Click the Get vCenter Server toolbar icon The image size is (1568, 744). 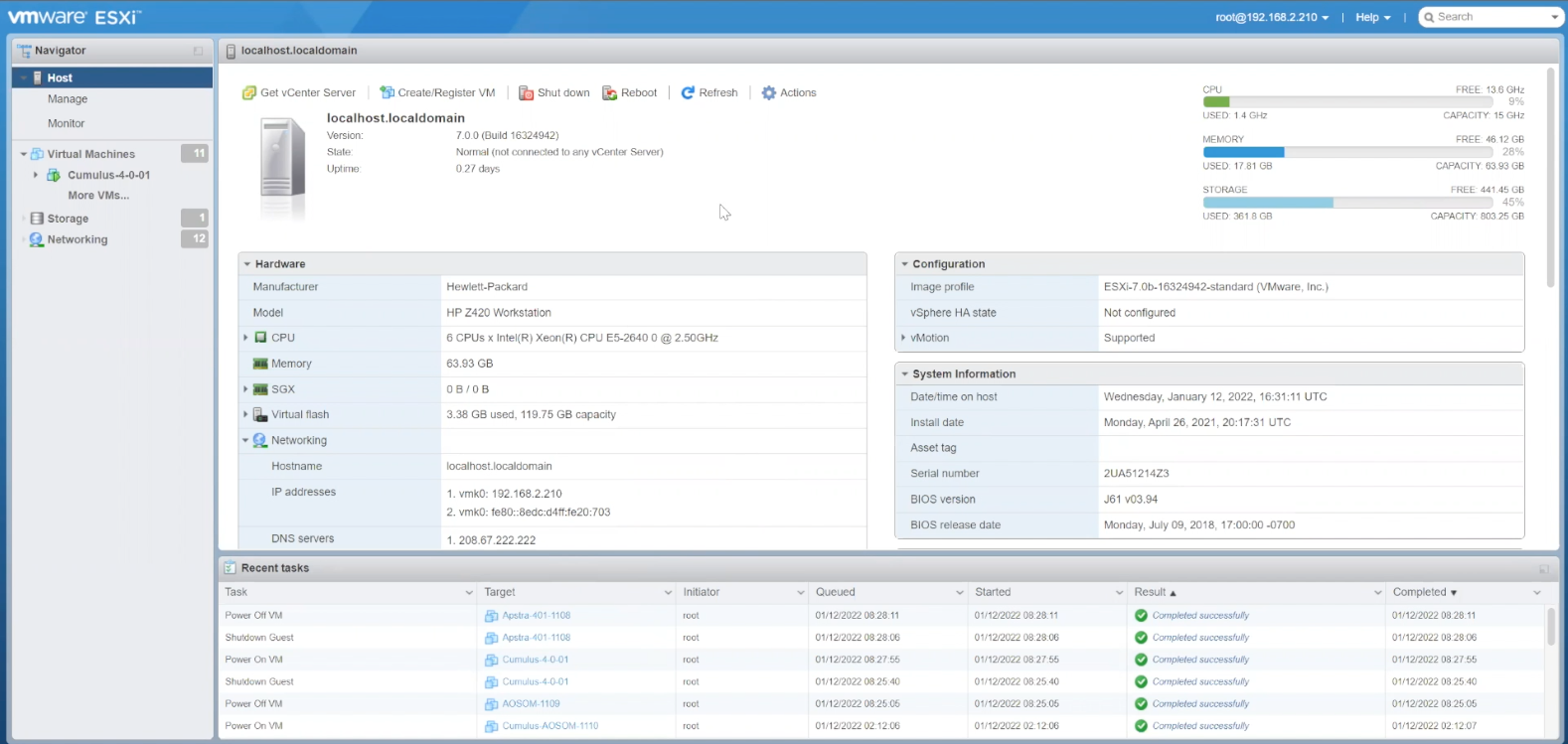[249, 93]
